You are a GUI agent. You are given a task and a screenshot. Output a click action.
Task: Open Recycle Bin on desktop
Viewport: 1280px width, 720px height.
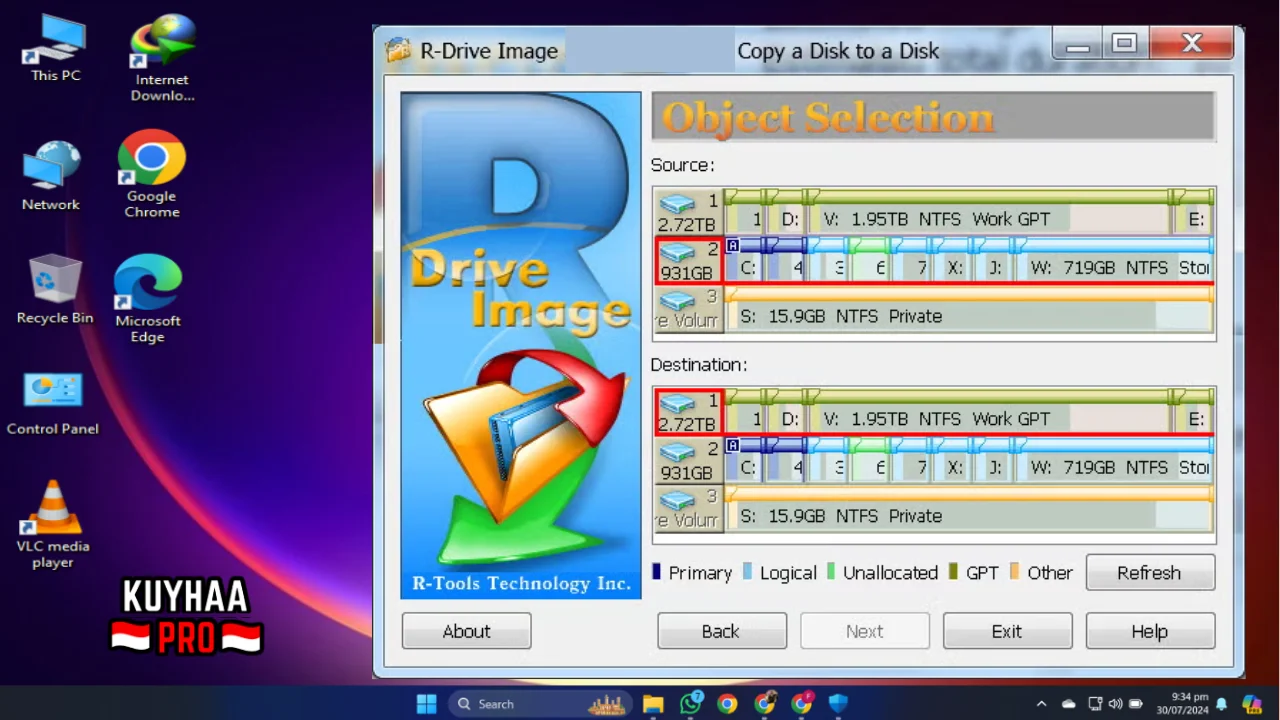(x=55, y=290)
